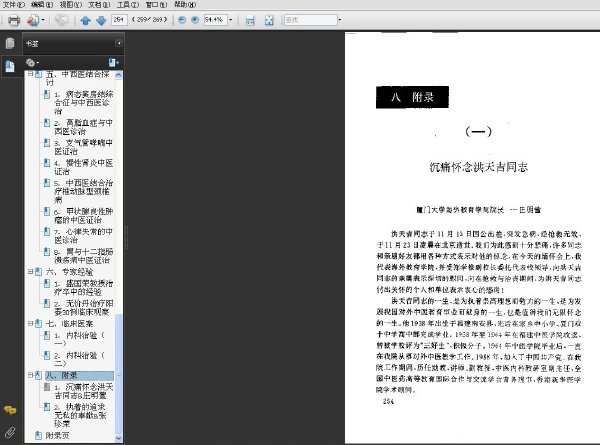Select highlighted bookmark 八、附录

coord(79,376)
